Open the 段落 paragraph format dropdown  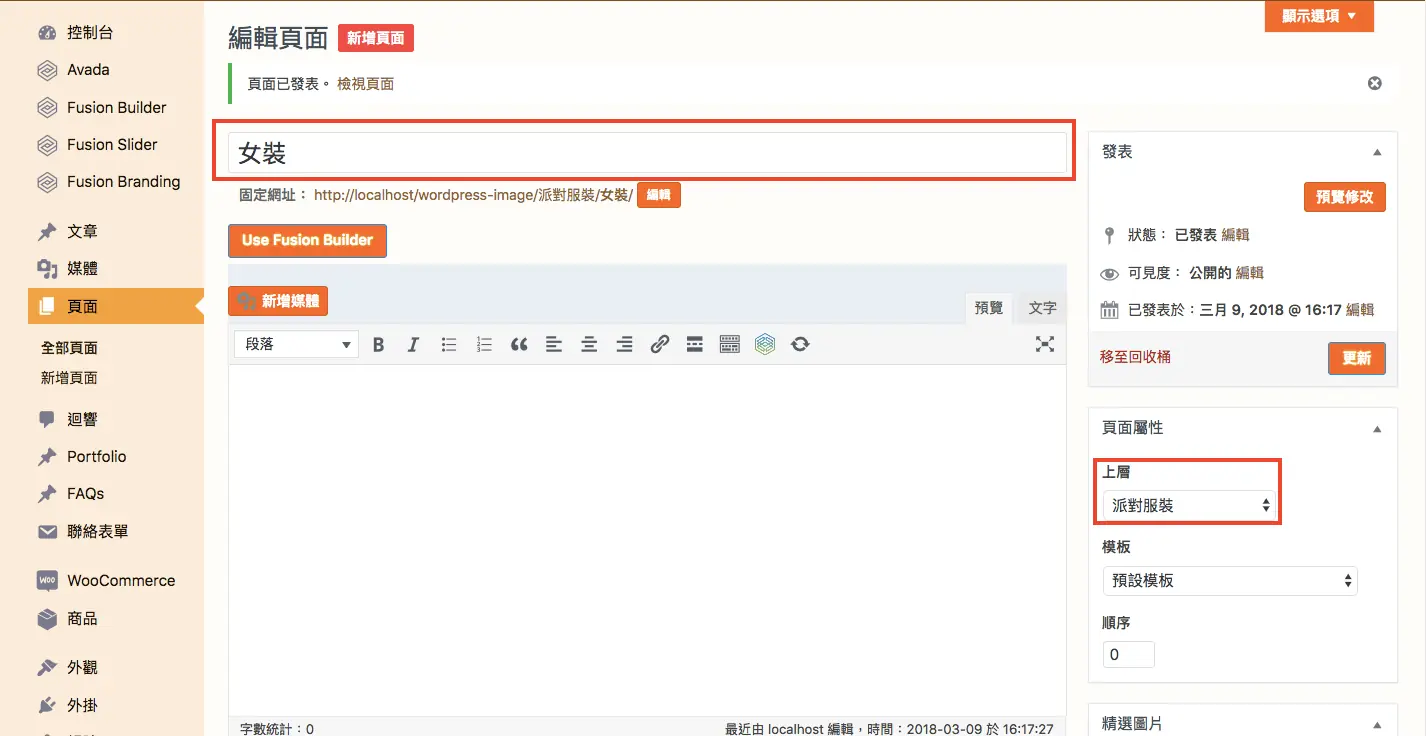pos(296,344)
